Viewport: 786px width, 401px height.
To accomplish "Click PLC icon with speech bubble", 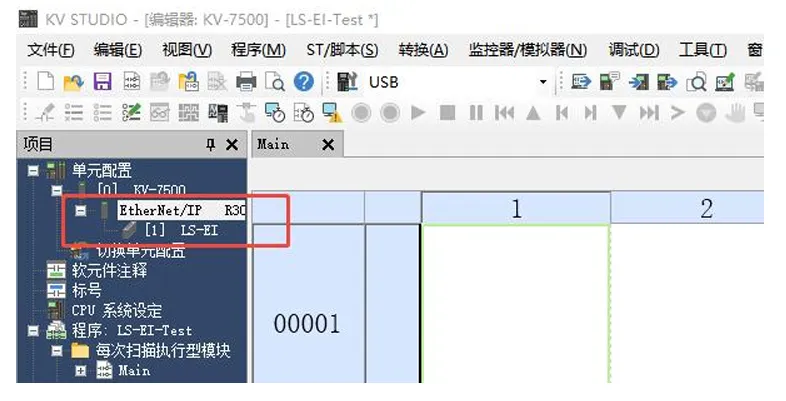I will click(x=610, y=81).
